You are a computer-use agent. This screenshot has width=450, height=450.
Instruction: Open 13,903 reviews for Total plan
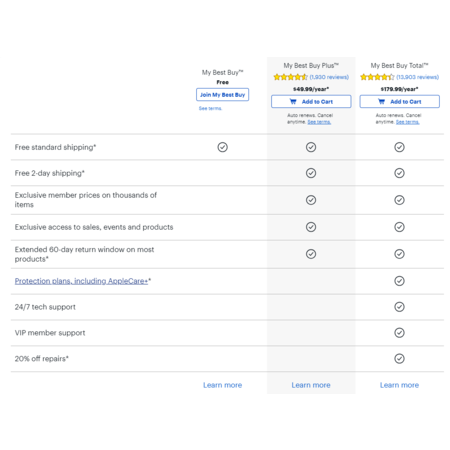point(417,77)
